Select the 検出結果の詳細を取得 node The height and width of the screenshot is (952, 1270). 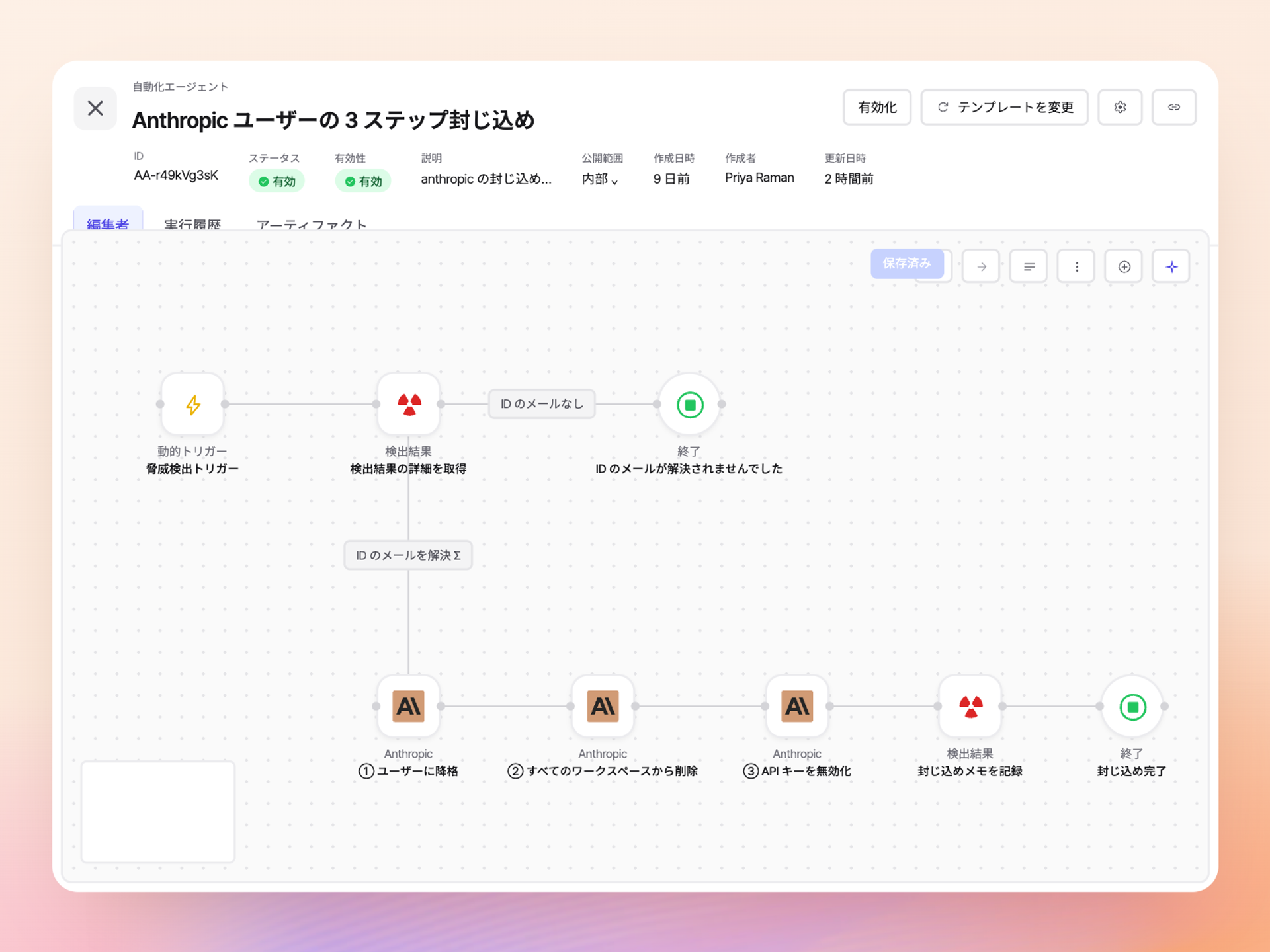(x=409, y=404)
